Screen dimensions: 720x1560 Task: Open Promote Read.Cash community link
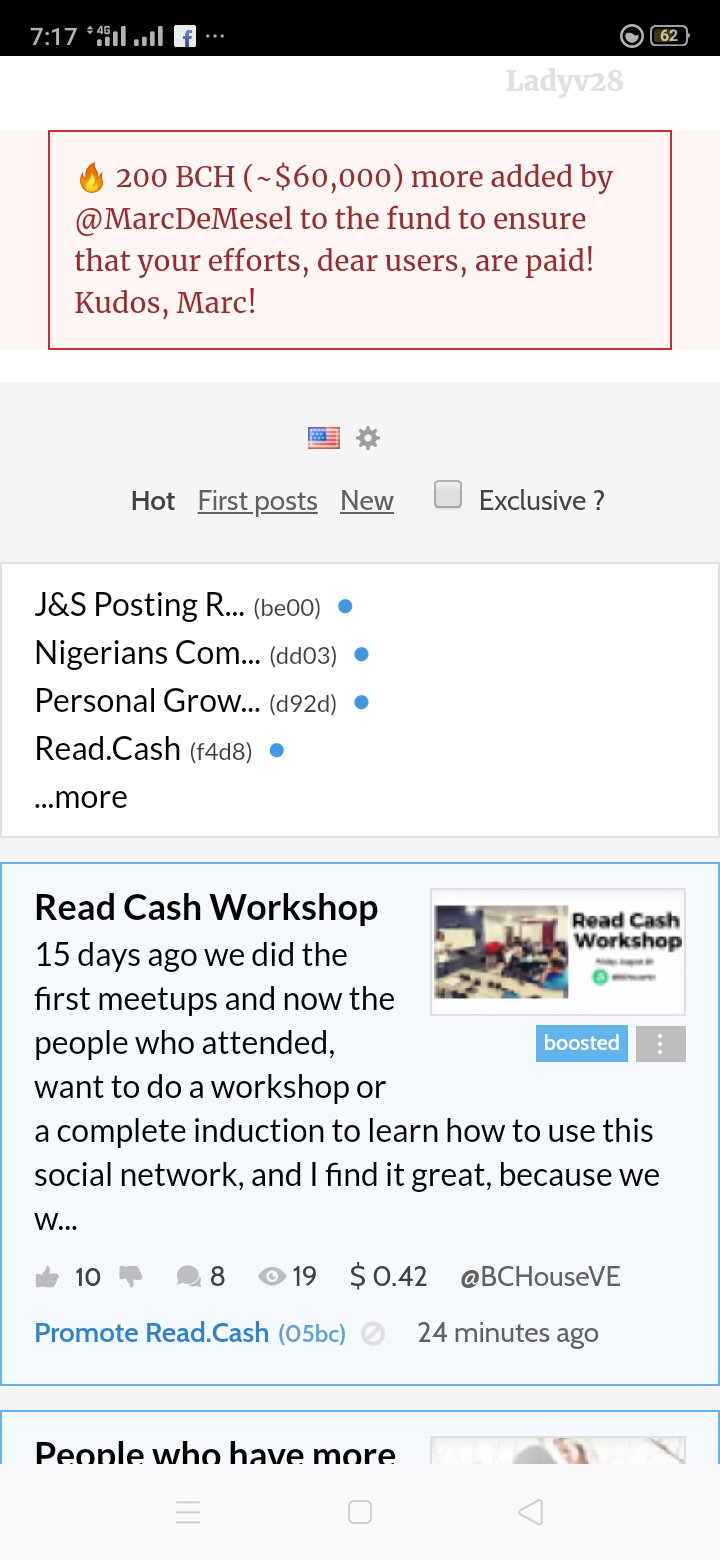(152, 1333)
